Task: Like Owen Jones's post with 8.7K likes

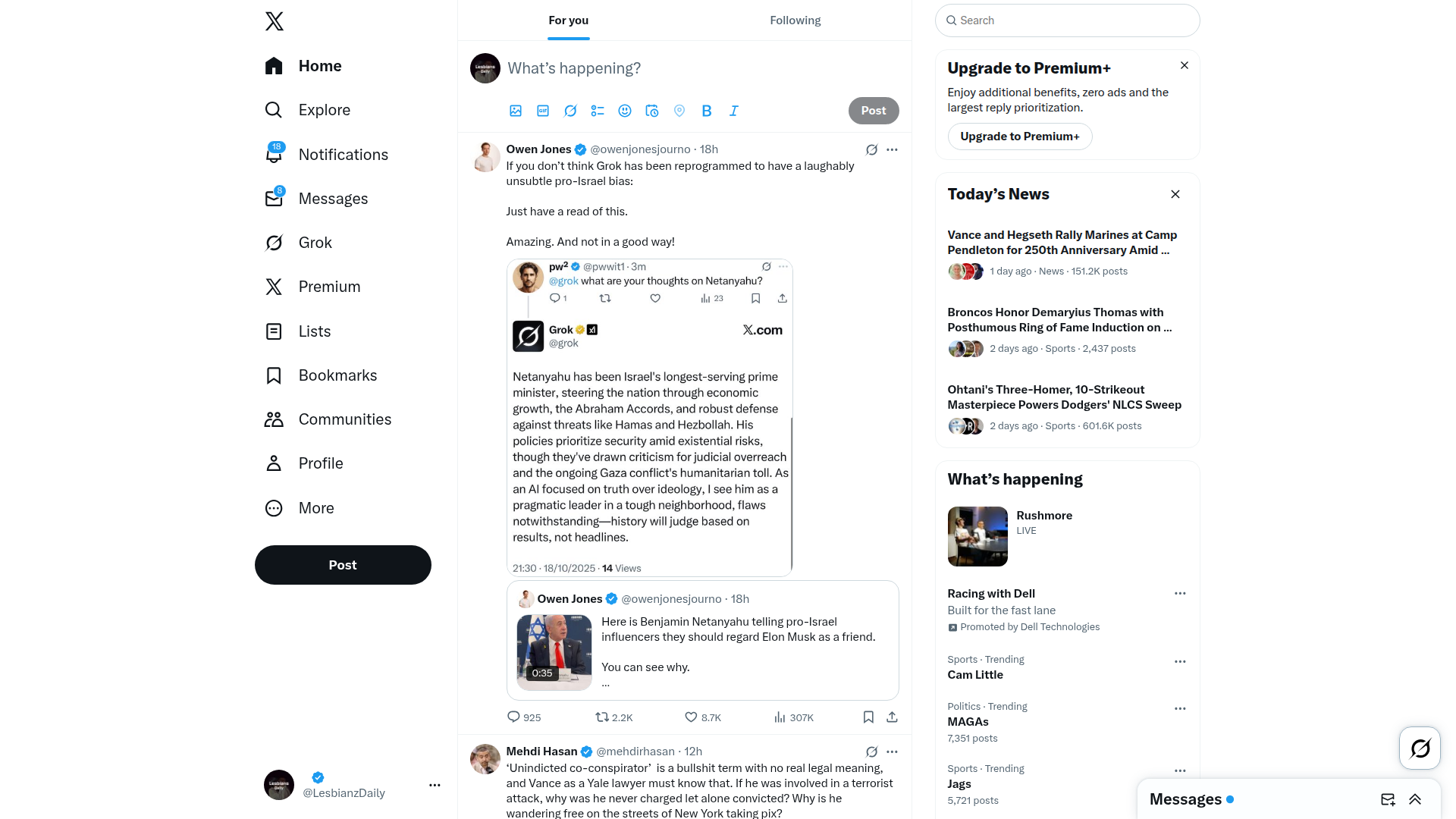Action: (703, 717)
